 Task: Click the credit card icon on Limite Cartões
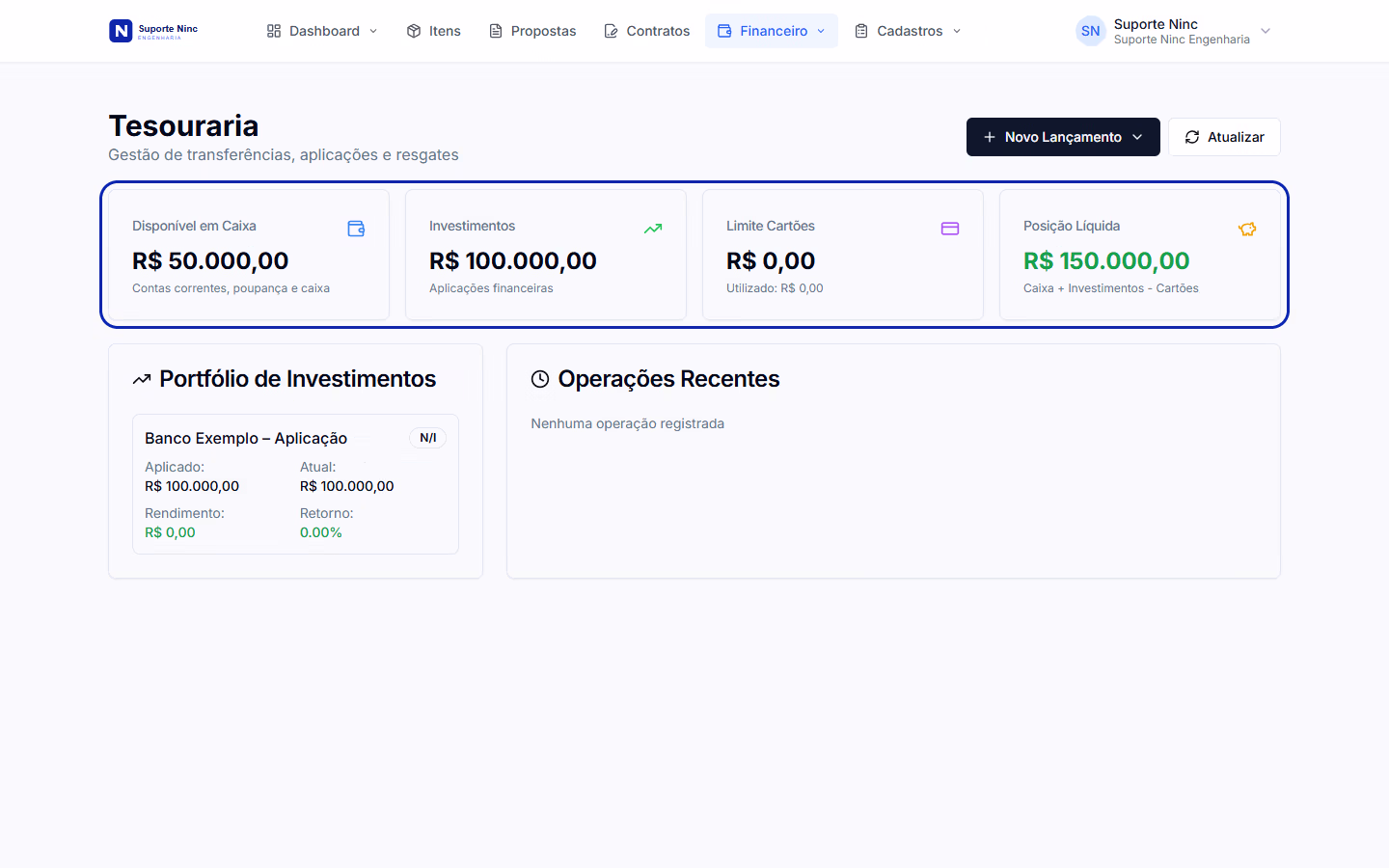tap(950, 229)
